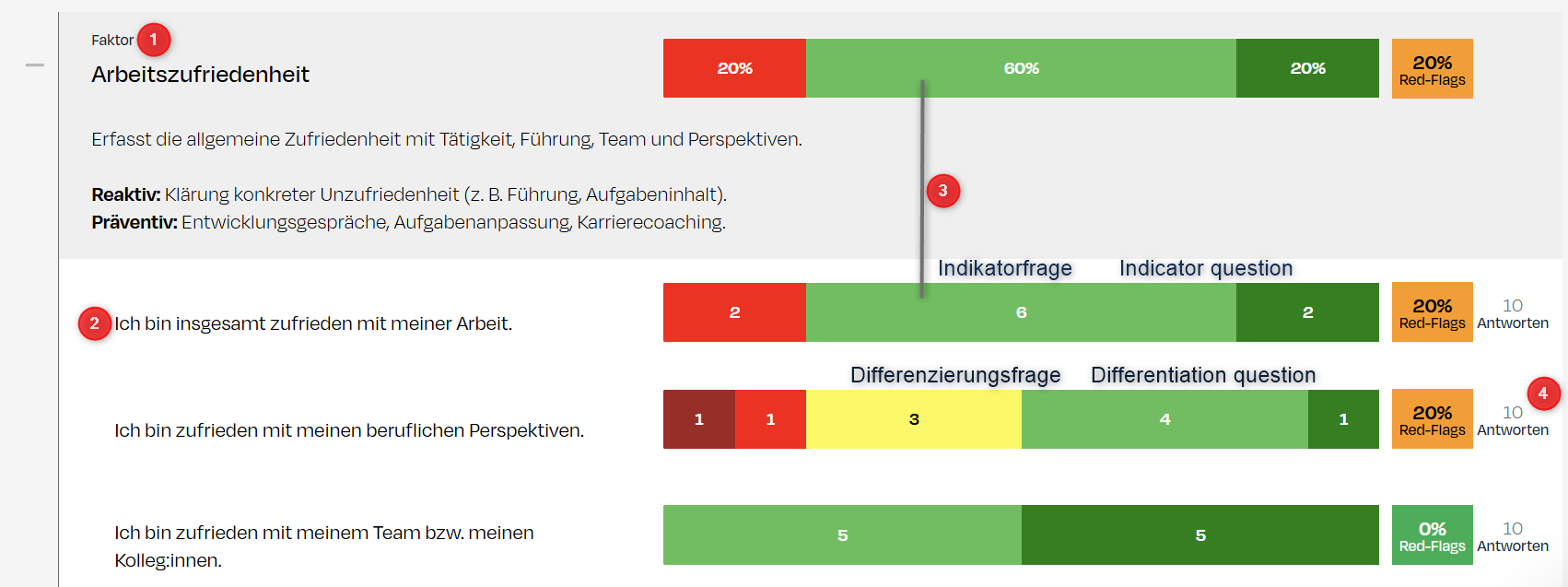The image size is (1568, 587).
Task: Click the dark red segment showing 1 answer
Action: [698, 419]
